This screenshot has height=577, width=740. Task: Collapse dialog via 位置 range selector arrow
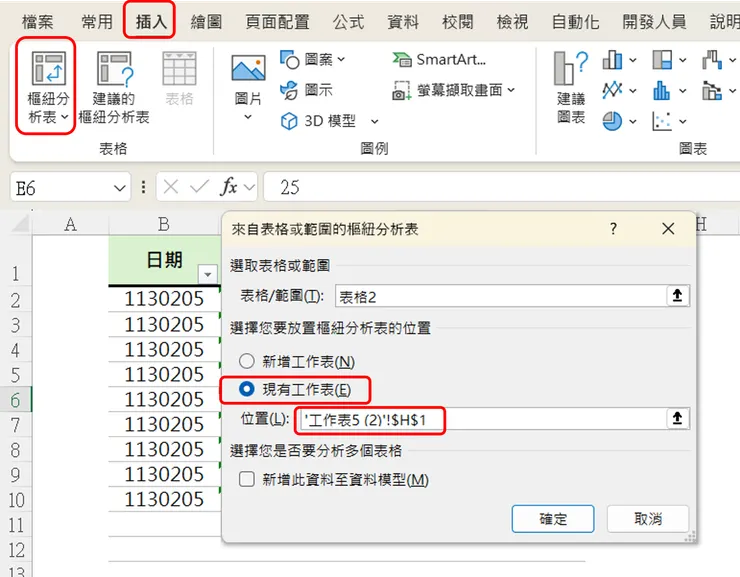pos(678,418)
